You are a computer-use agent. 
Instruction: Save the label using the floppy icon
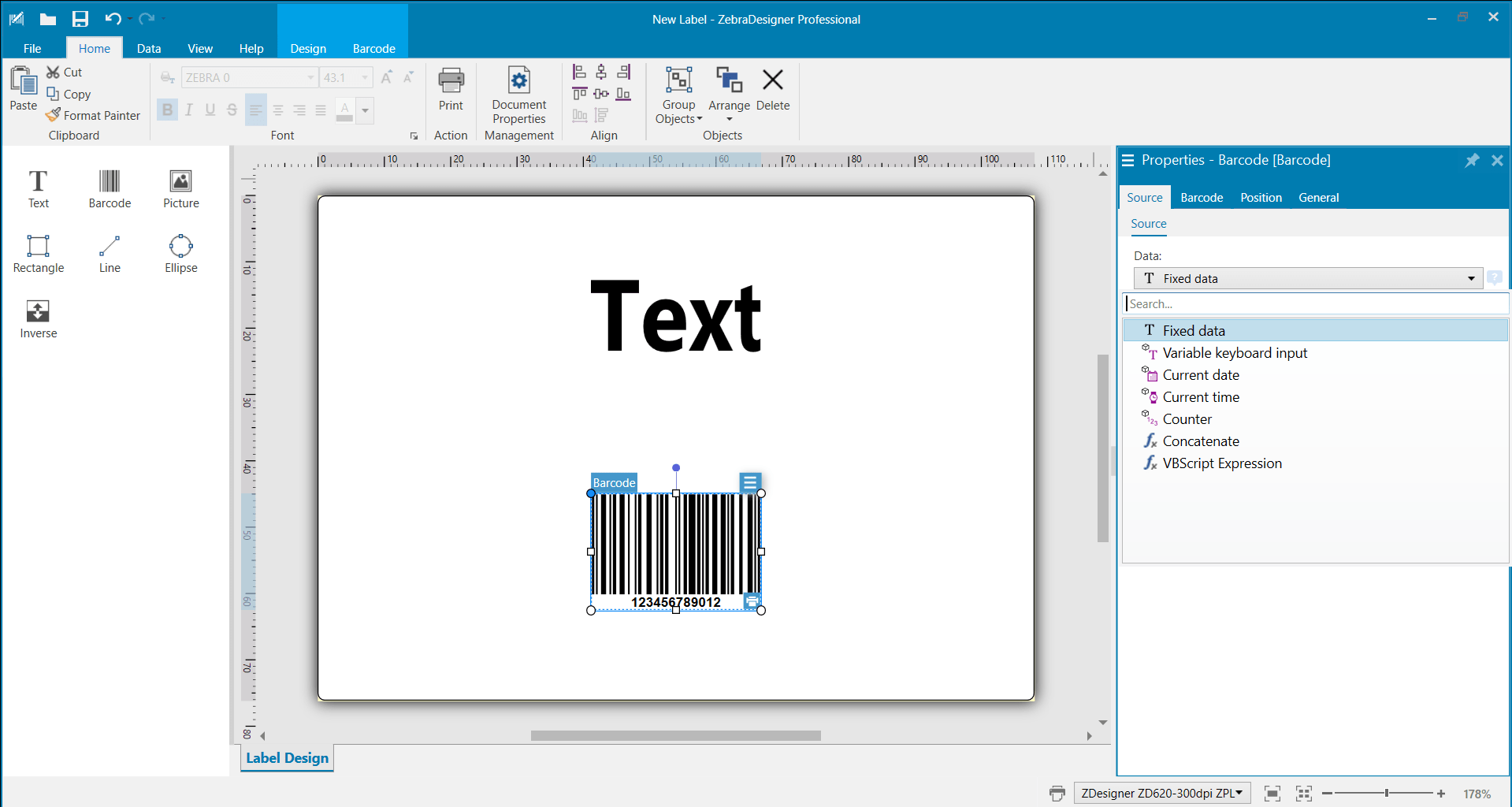tap(80, 19)
